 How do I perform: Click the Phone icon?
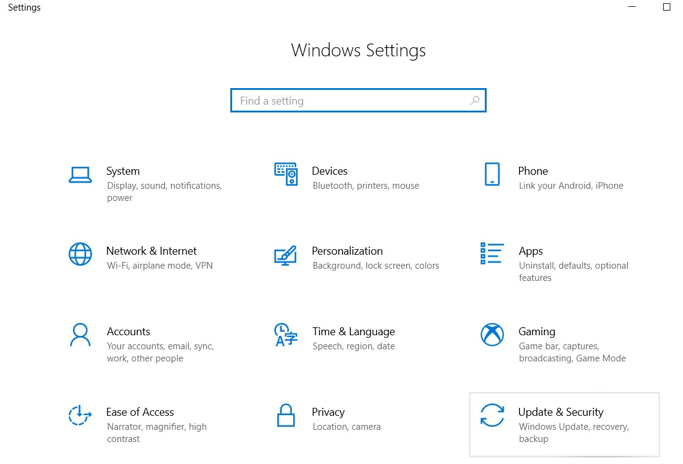pos(492,174)
